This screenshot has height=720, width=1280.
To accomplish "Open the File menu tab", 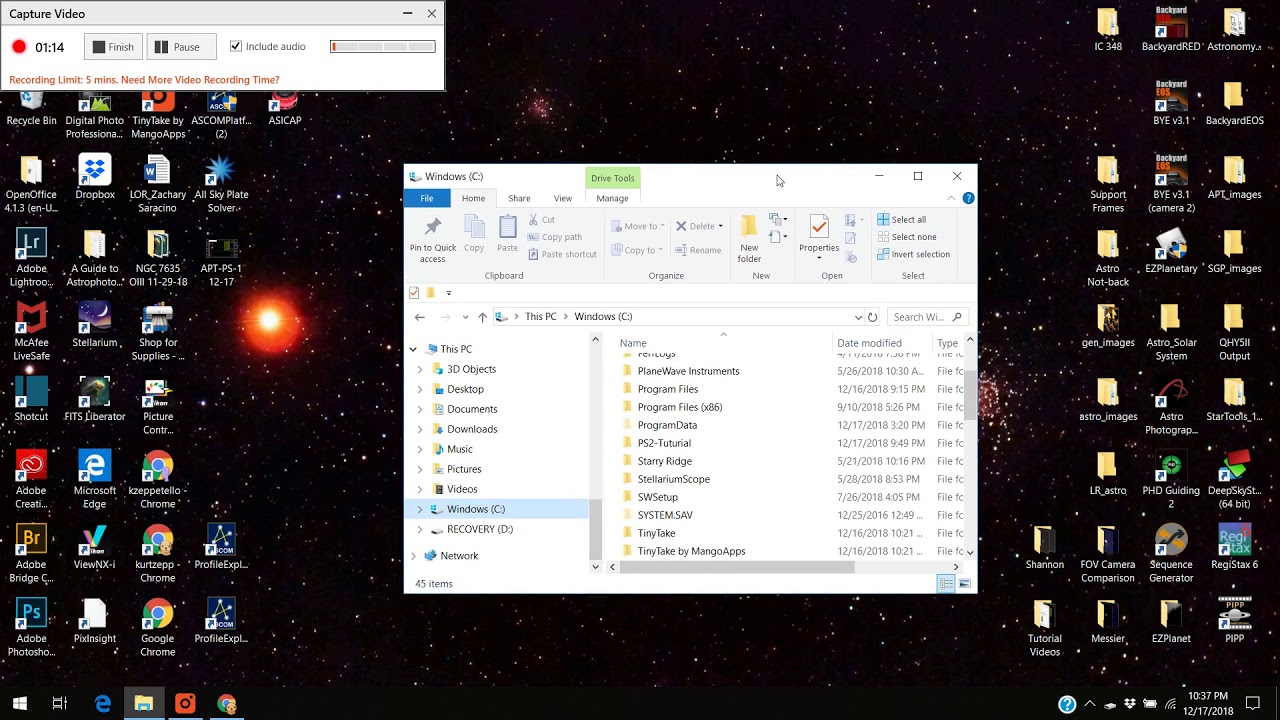I will [427, 198].
